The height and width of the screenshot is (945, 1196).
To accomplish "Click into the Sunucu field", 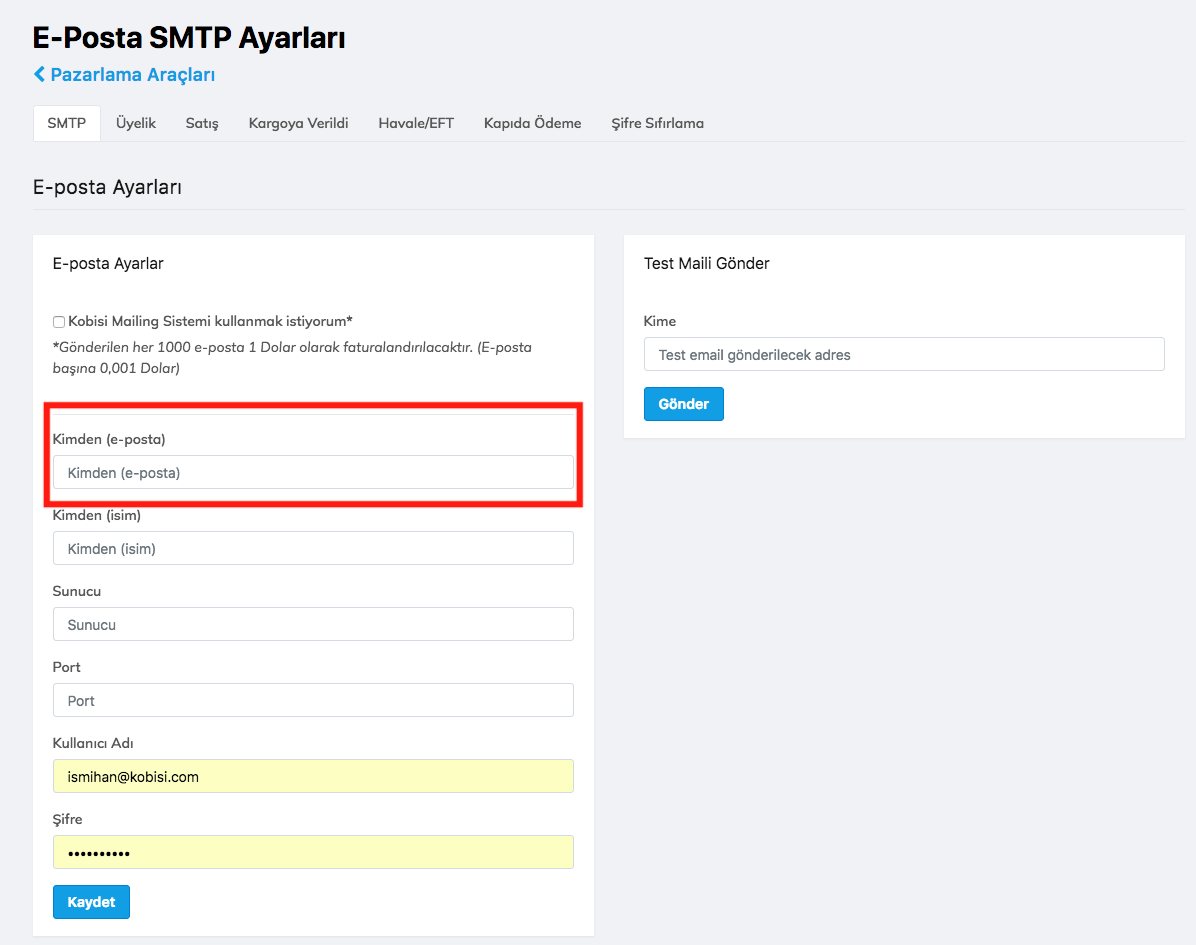I will pos(313,624).
